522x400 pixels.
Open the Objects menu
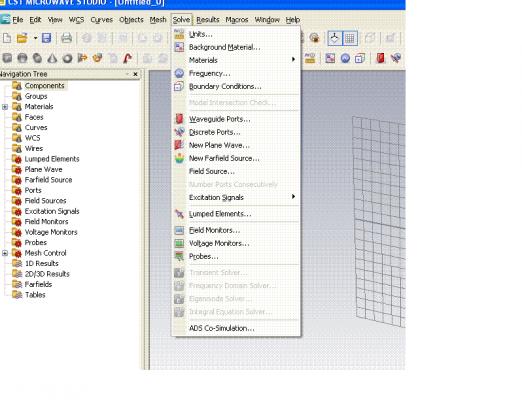pyautogui.click(x=131, y=20)
